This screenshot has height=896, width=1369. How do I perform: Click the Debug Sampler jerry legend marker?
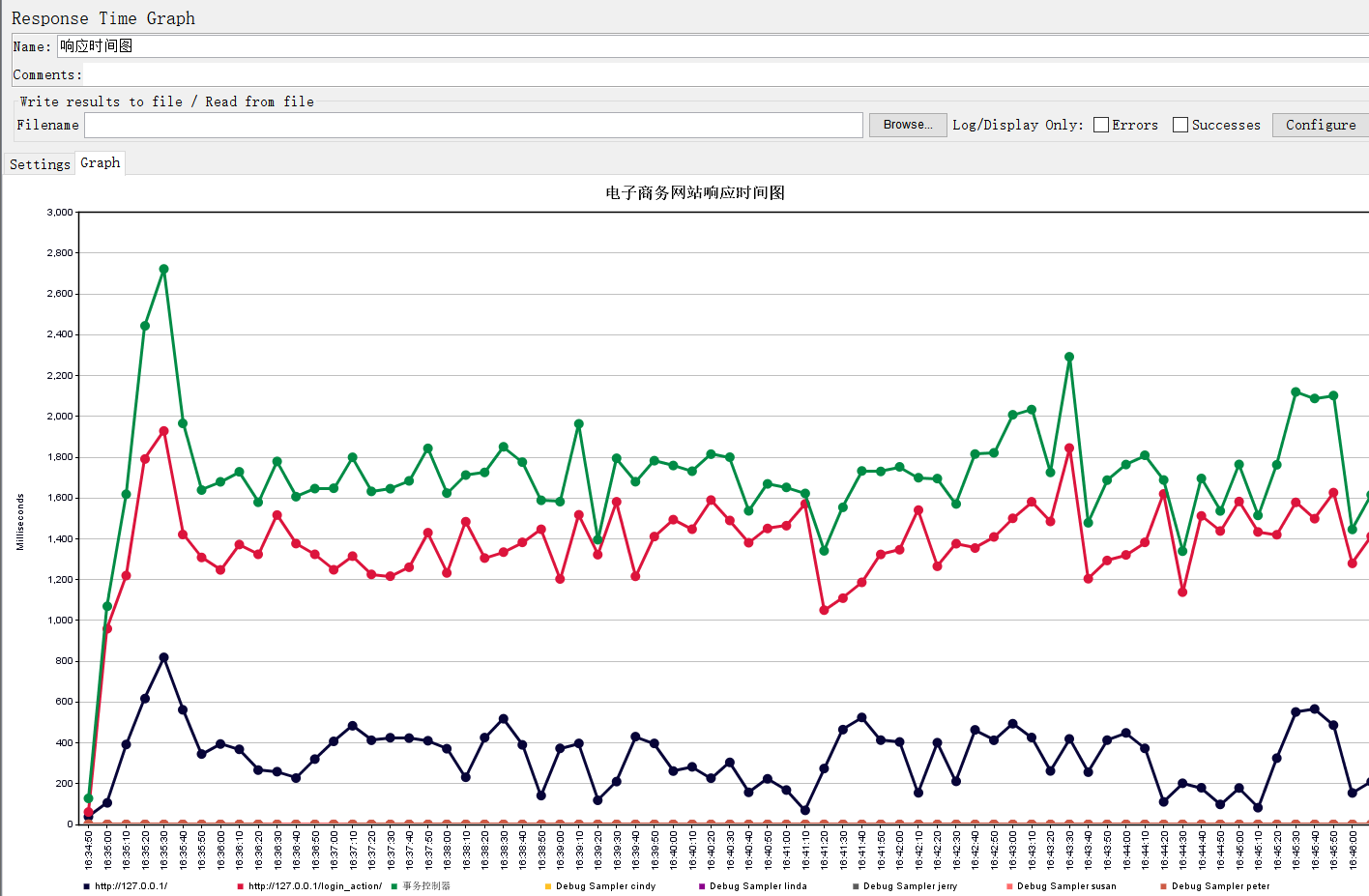pyautogui.click(x=856, y=886)
